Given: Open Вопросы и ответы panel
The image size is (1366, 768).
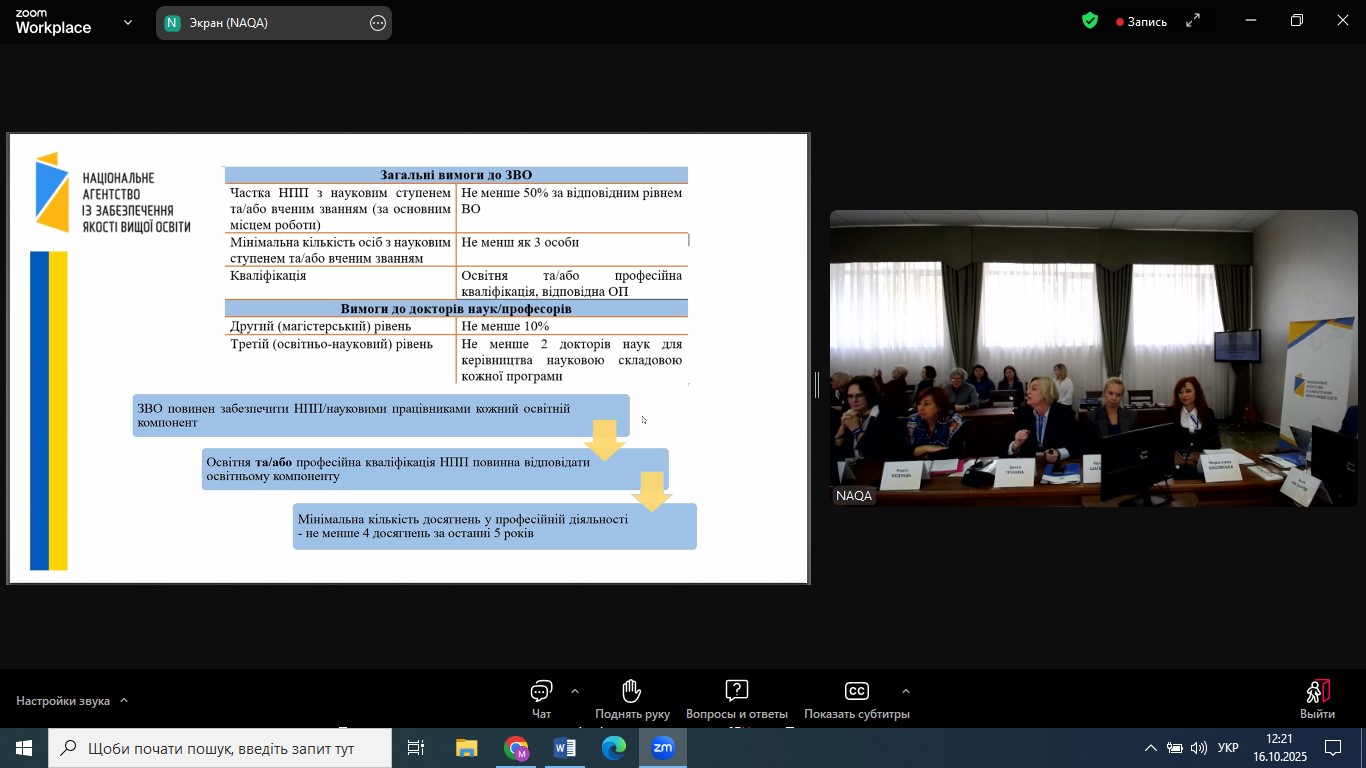Looking at the screenshot, I should [736, 699].
